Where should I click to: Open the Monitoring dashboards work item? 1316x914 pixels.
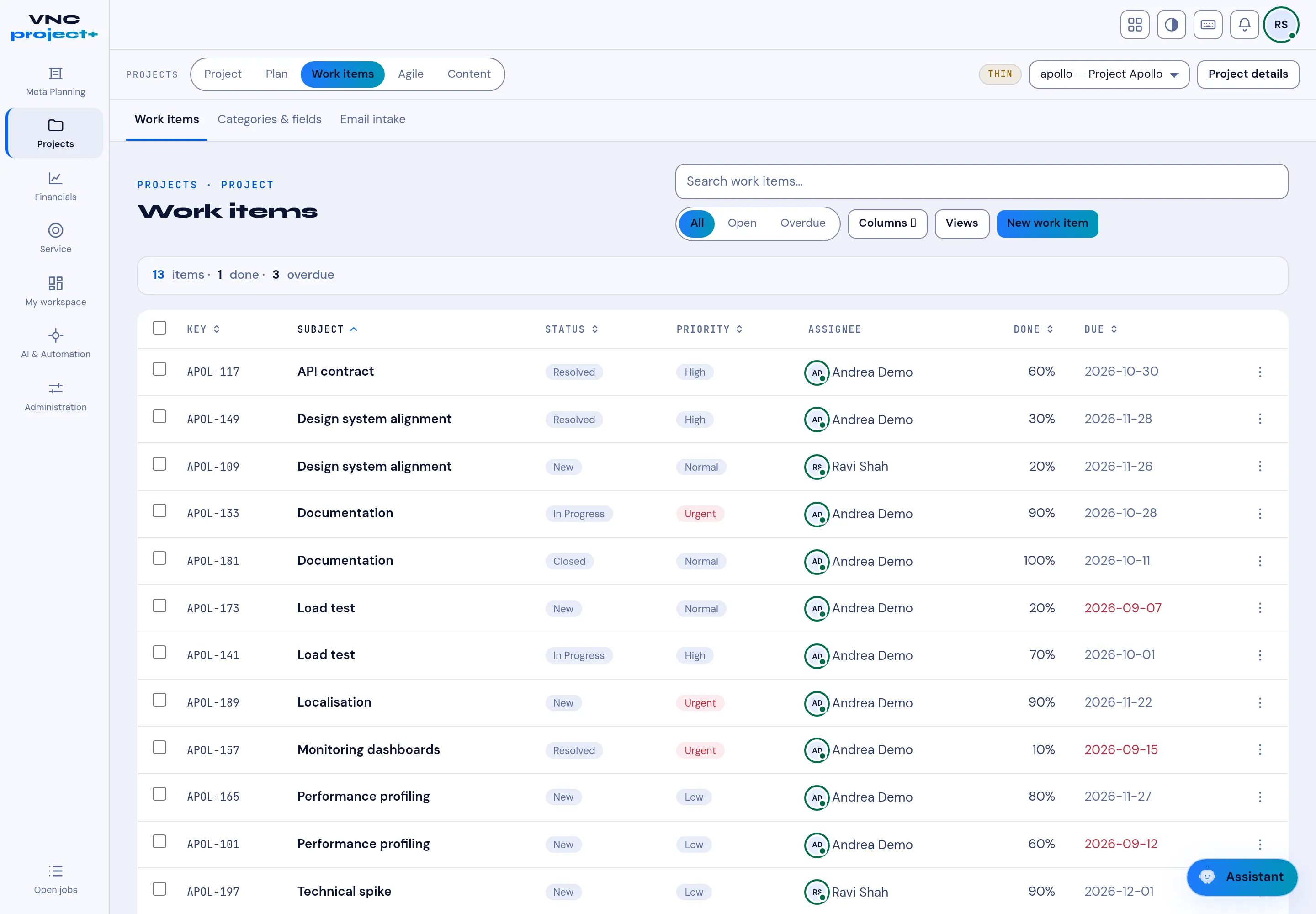click(368, 749)
